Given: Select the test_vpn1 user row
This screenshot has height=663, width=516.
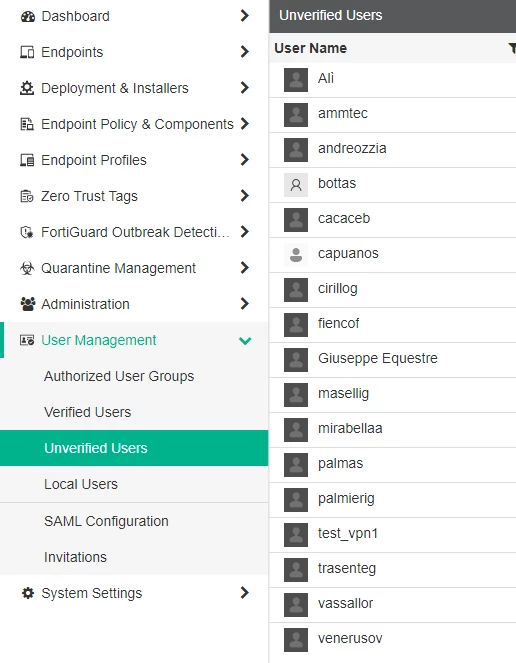Looking at the screenshot, I should click(392, 535).
